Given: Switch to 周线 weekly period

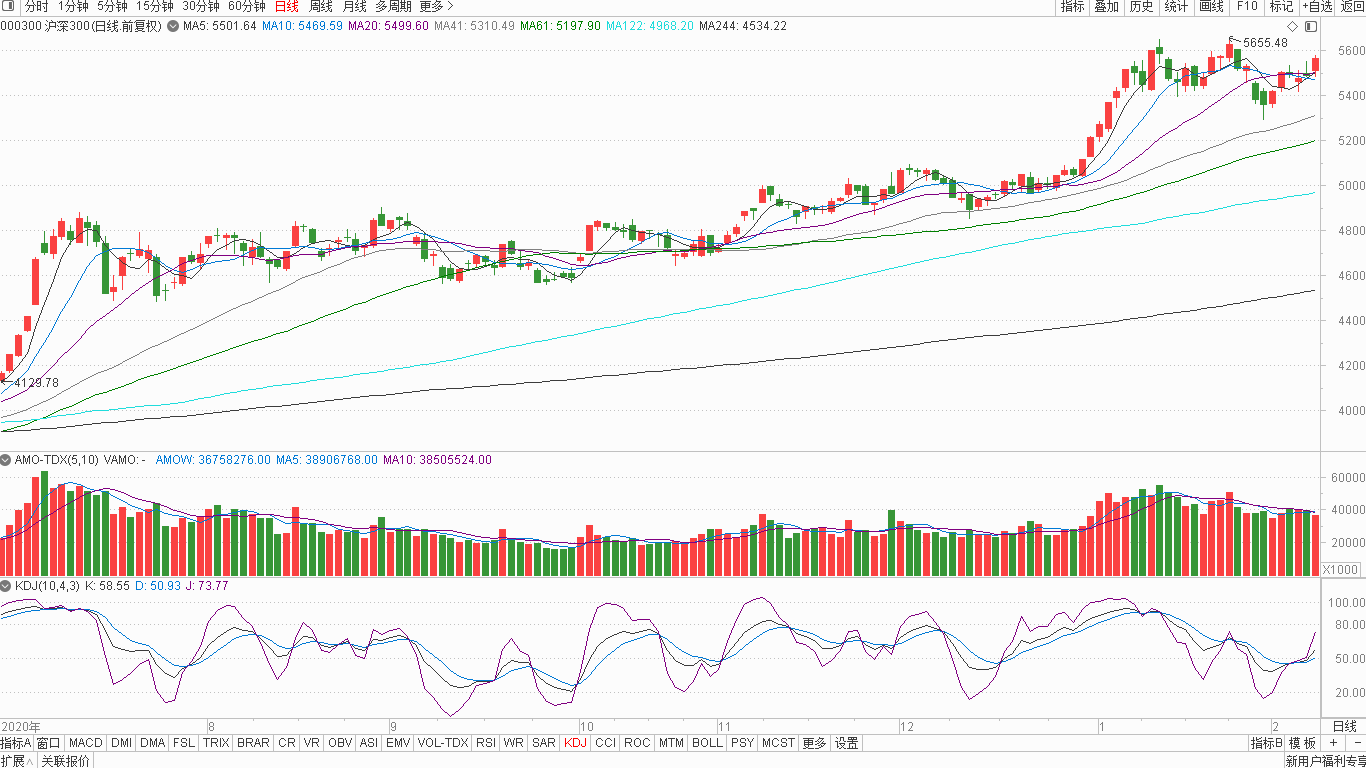Looking at the screenshot, I should pos(321,6).
